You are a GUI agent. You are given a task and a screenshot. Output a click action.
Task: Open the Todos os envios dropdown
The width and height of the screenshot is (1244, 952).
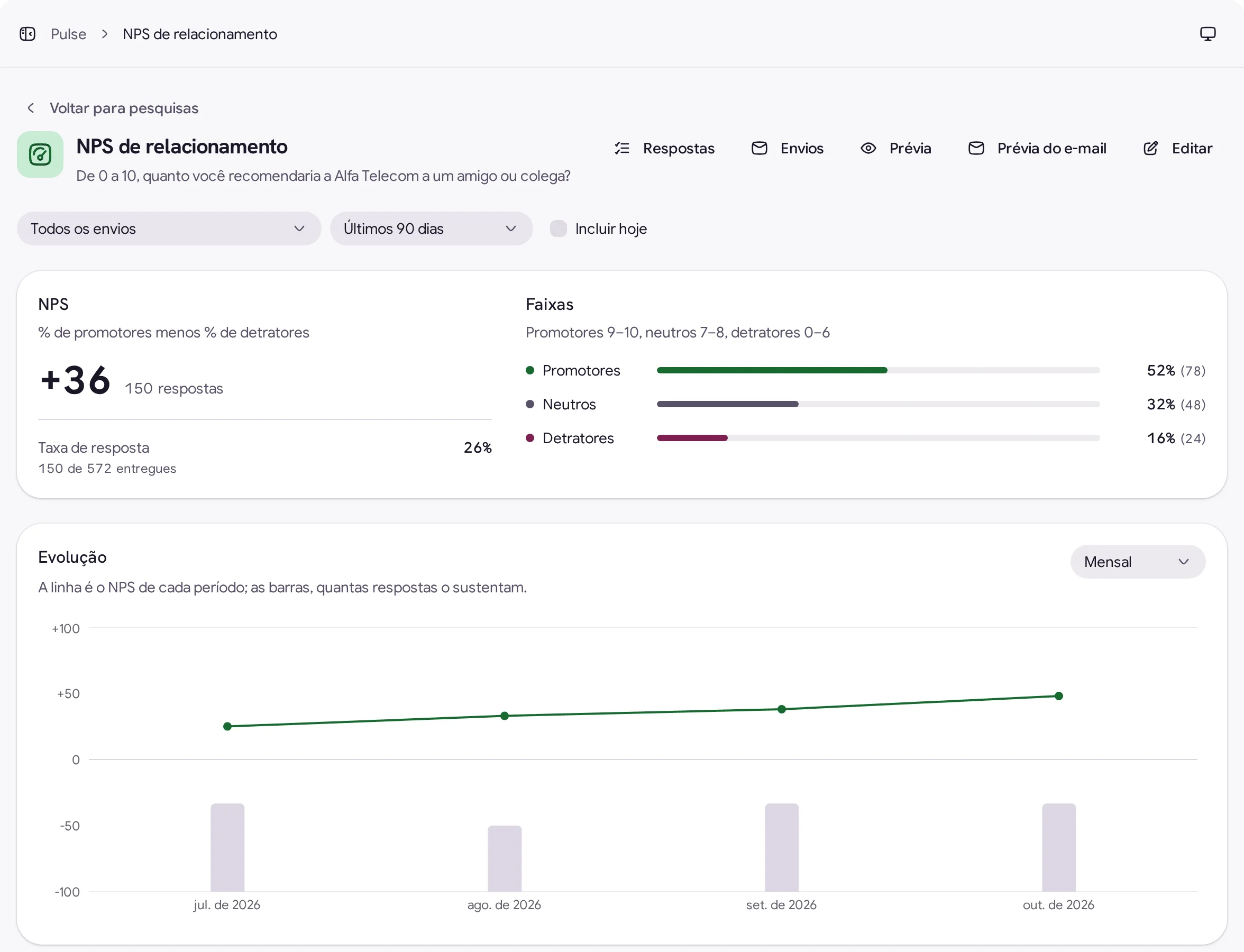coord(169,228)
